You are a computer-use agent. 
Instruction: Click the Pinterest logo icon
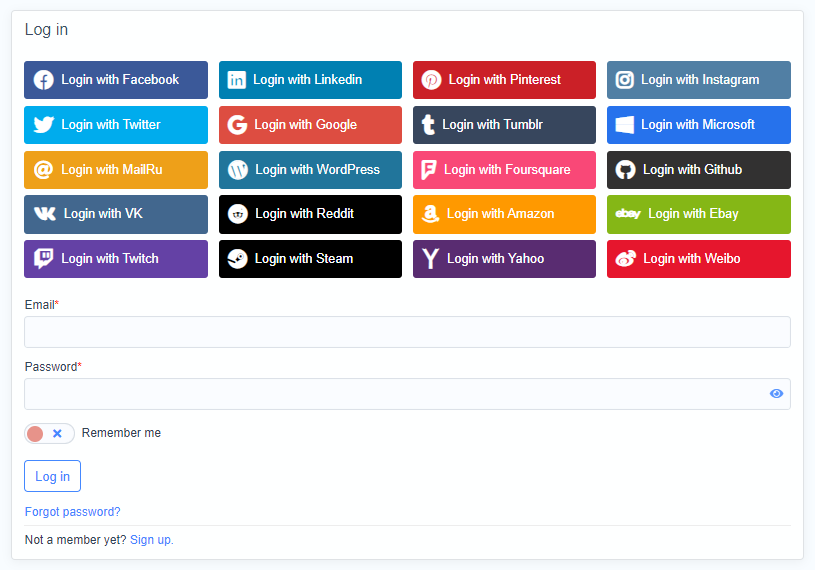pyautogui.click(x=431, y=80)
